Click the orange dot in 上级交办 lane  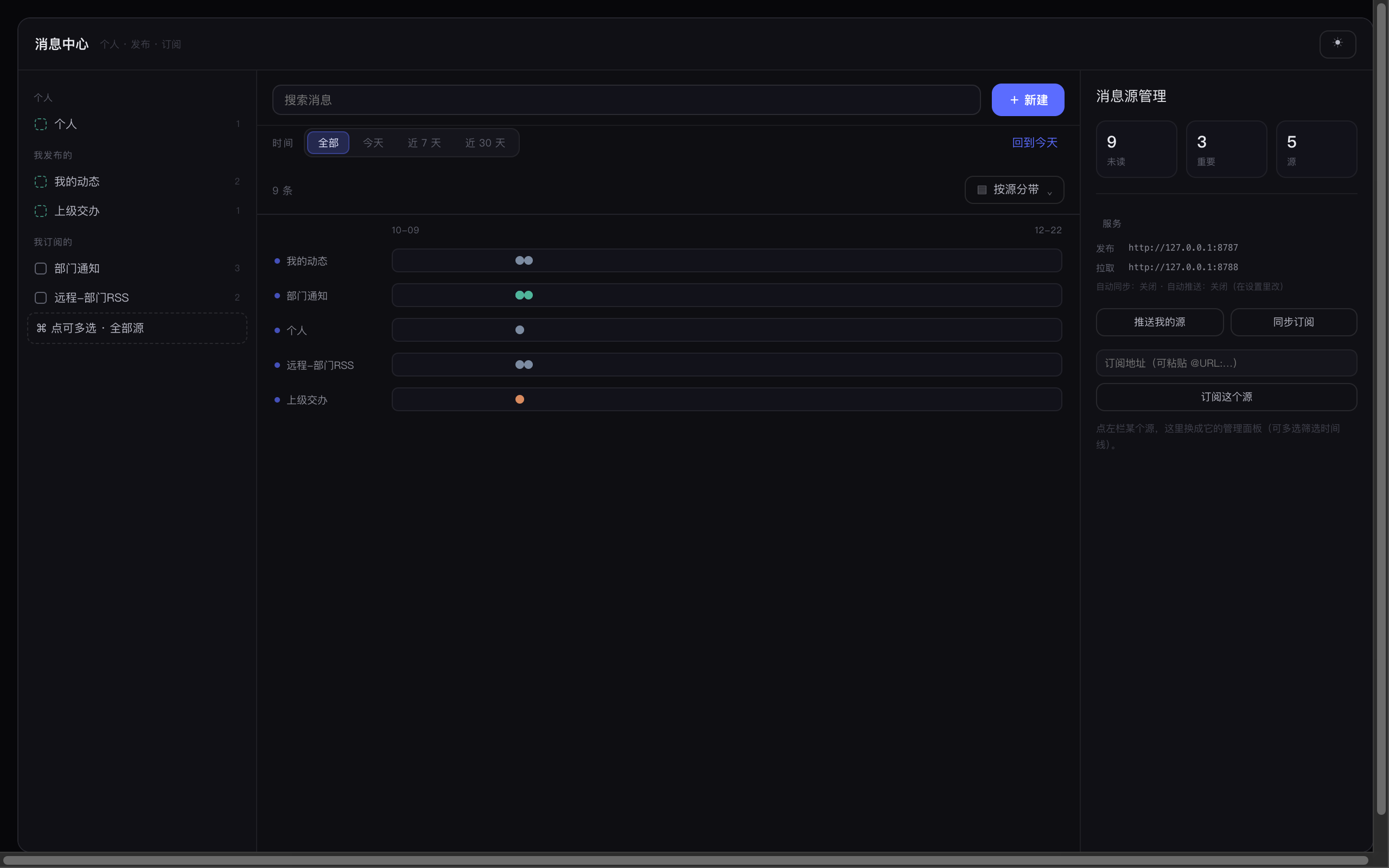[x=519, y=400]
